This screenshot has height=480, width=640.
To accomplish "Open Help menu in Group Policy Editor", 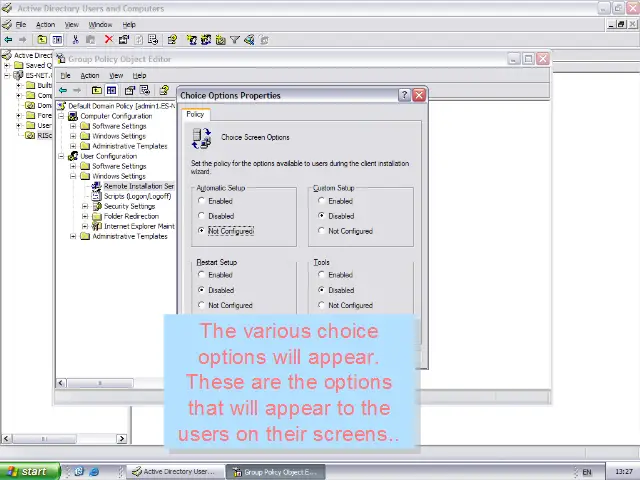I will 139,76.
